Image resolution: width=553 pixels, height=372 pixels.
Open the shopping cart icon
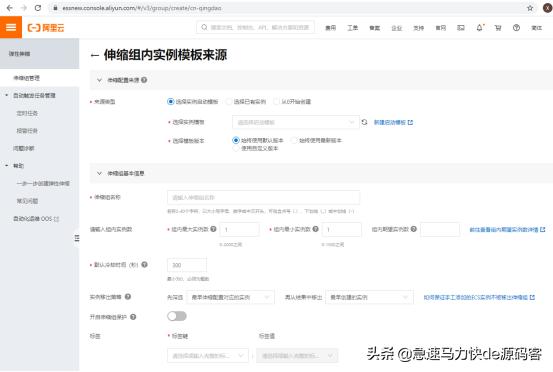pyautogui.click(x=498, y=28)
